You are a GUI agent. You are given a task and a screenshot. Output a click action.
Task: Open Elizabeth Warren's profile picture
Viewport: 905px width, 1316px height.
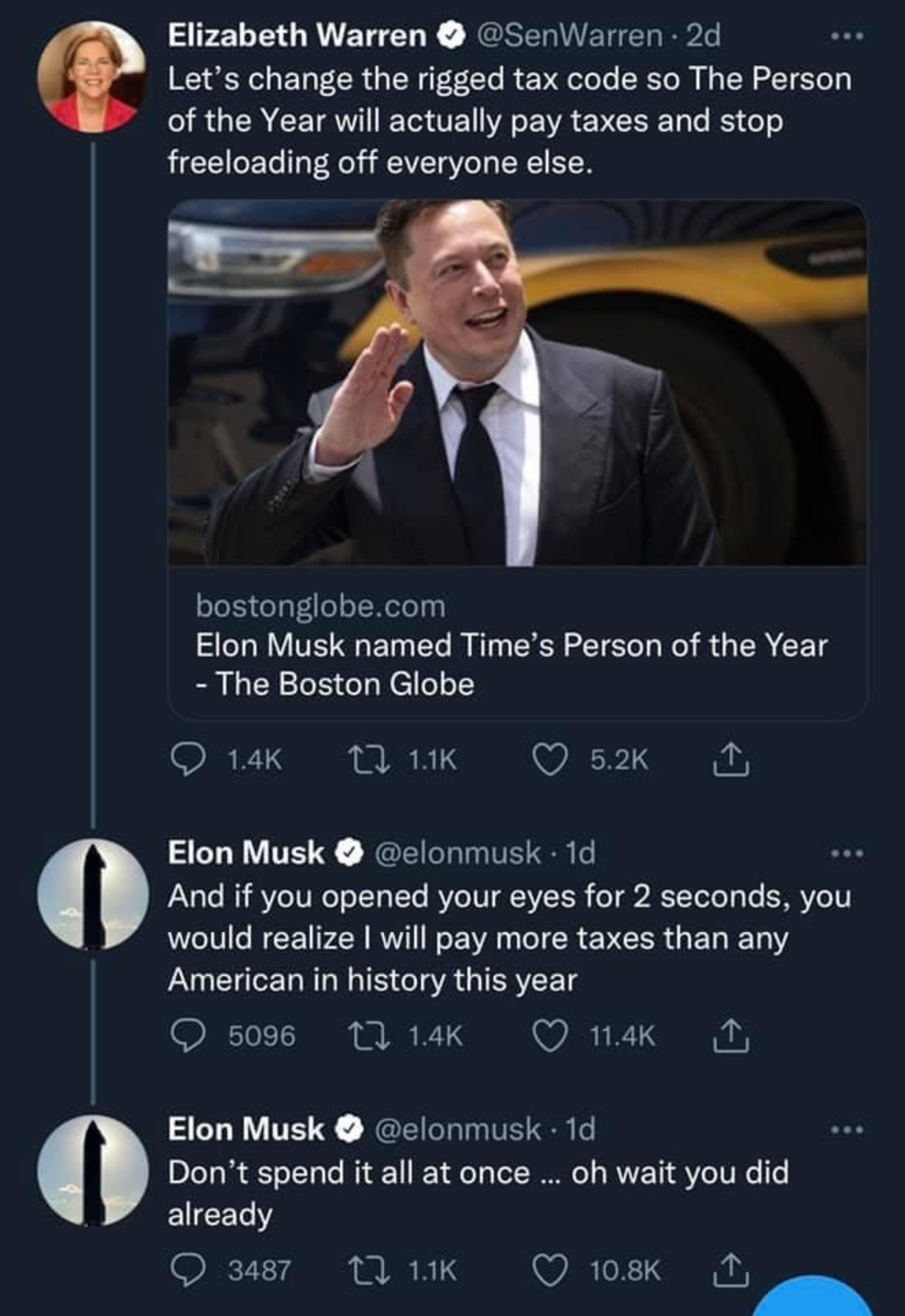(x=93, y=77)
